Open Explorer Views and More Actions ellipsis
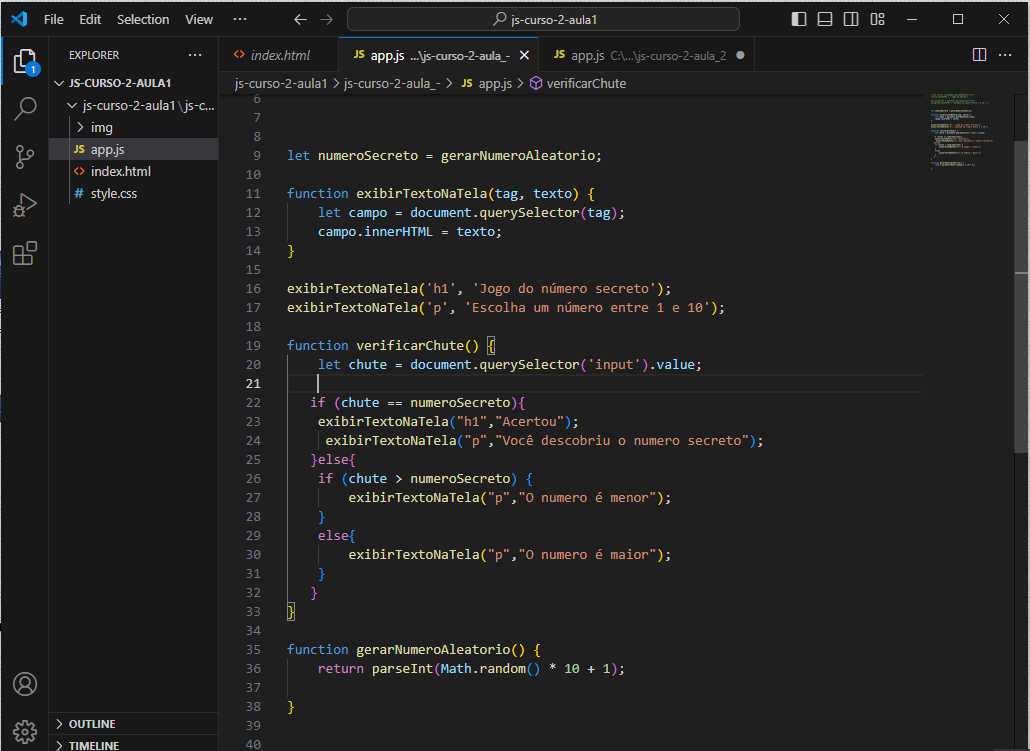Image resolution: width=1030 pixels, height=751 pixels. (x=195, y=55)
